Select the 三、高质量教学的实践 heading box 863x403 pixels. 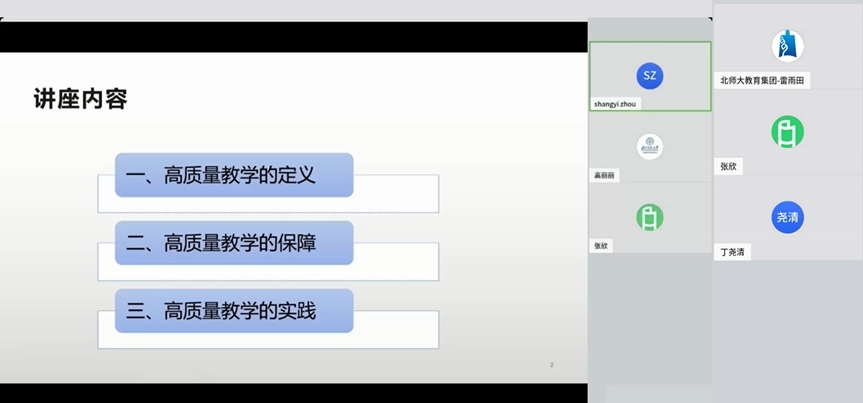click(x=234, y=311)
